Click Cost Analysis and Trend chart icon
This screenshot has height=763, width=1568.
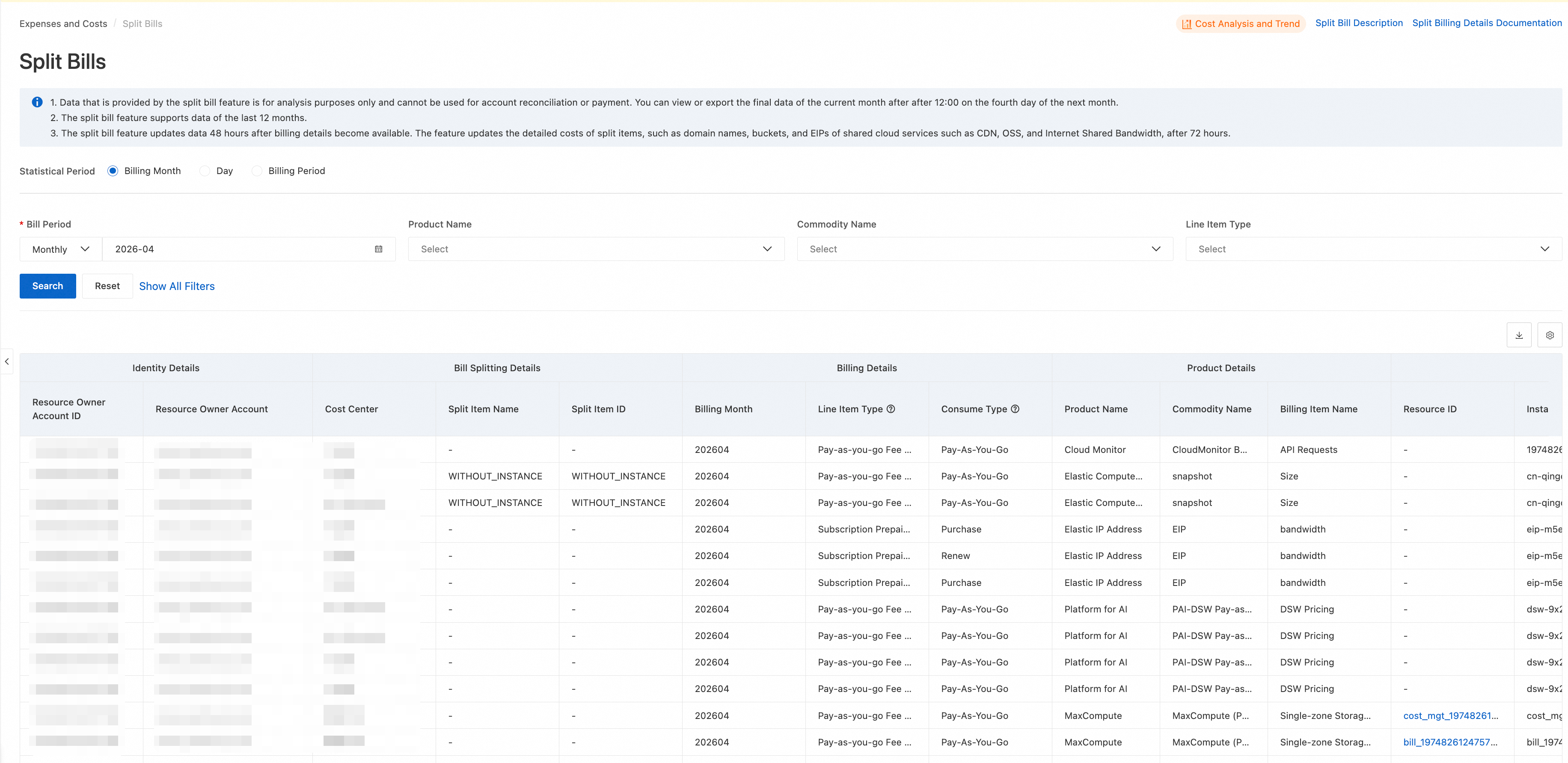click(x=1186, y=24)
